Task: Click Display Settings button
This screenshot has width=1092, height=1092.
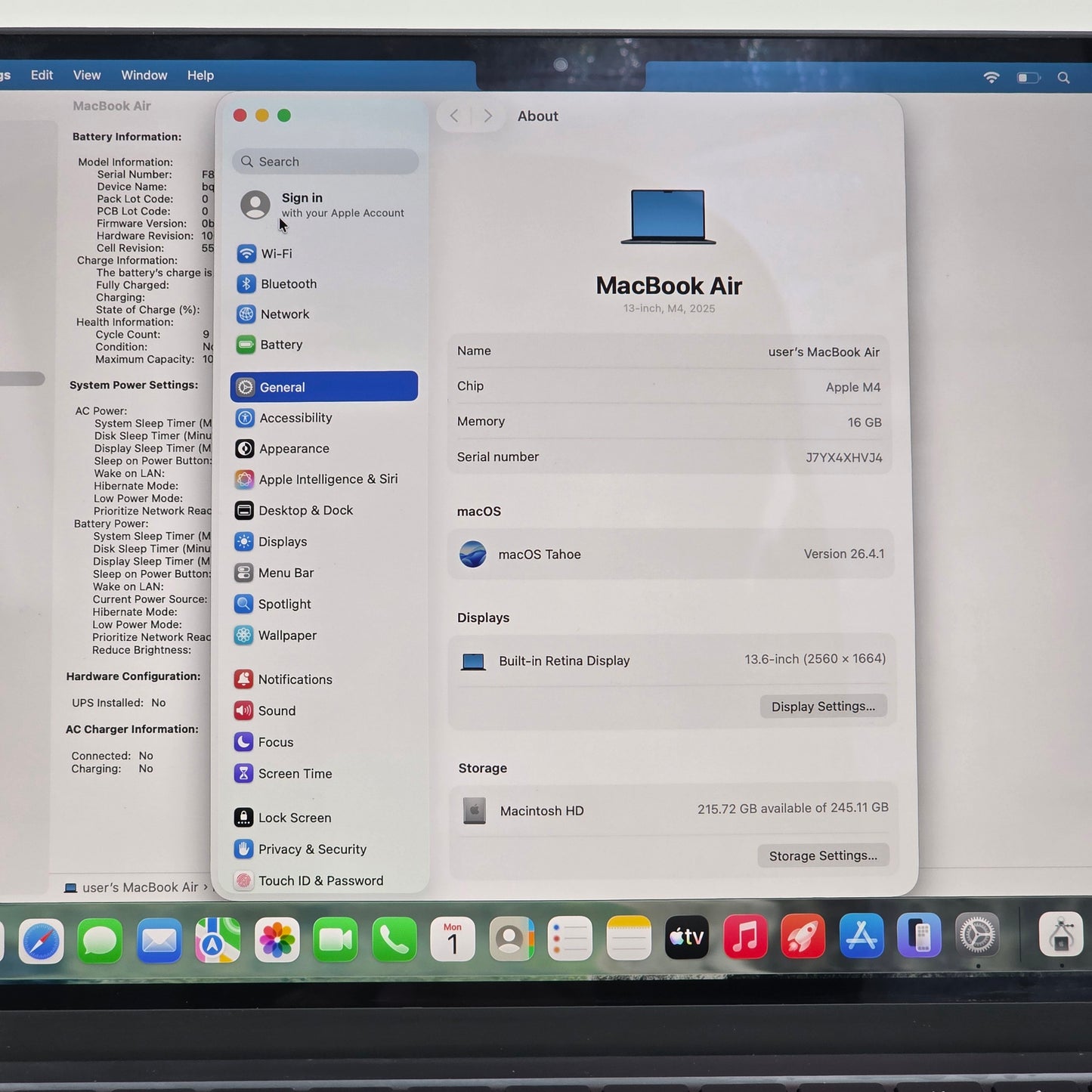Action: pyautogui.click(x=823, y=706)
